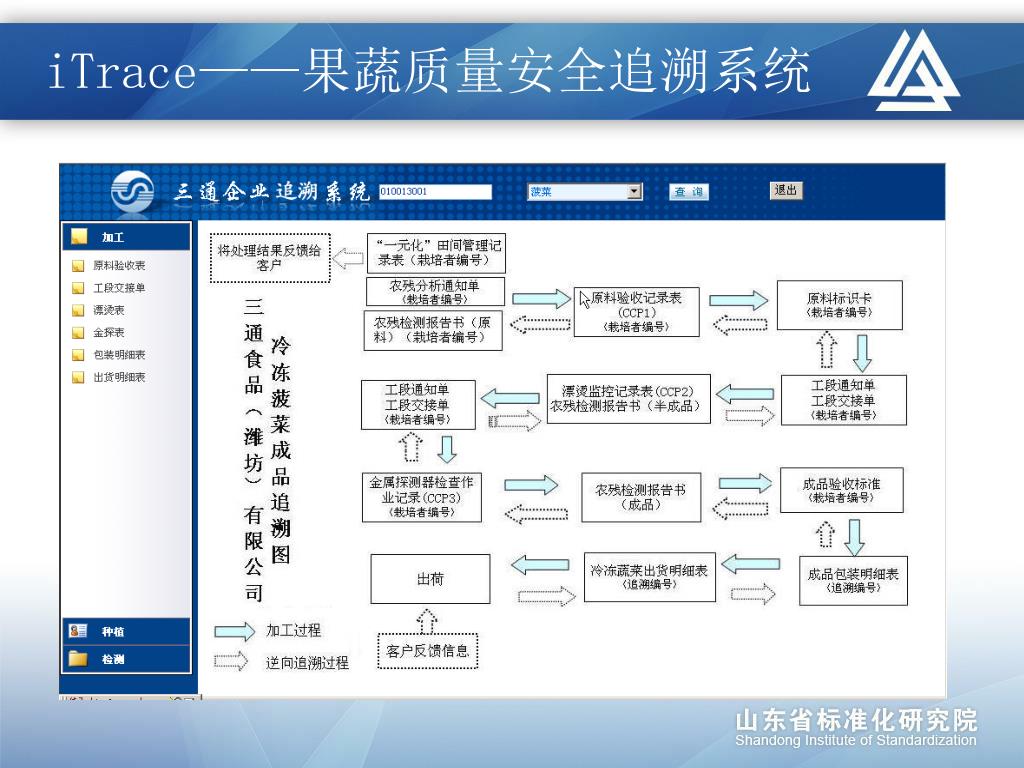Image resolution: width=1024 pixels, height=768 pixels.
Task: Click the 将处理结果反馈给客户 box
Action: [x=270, y=258]
